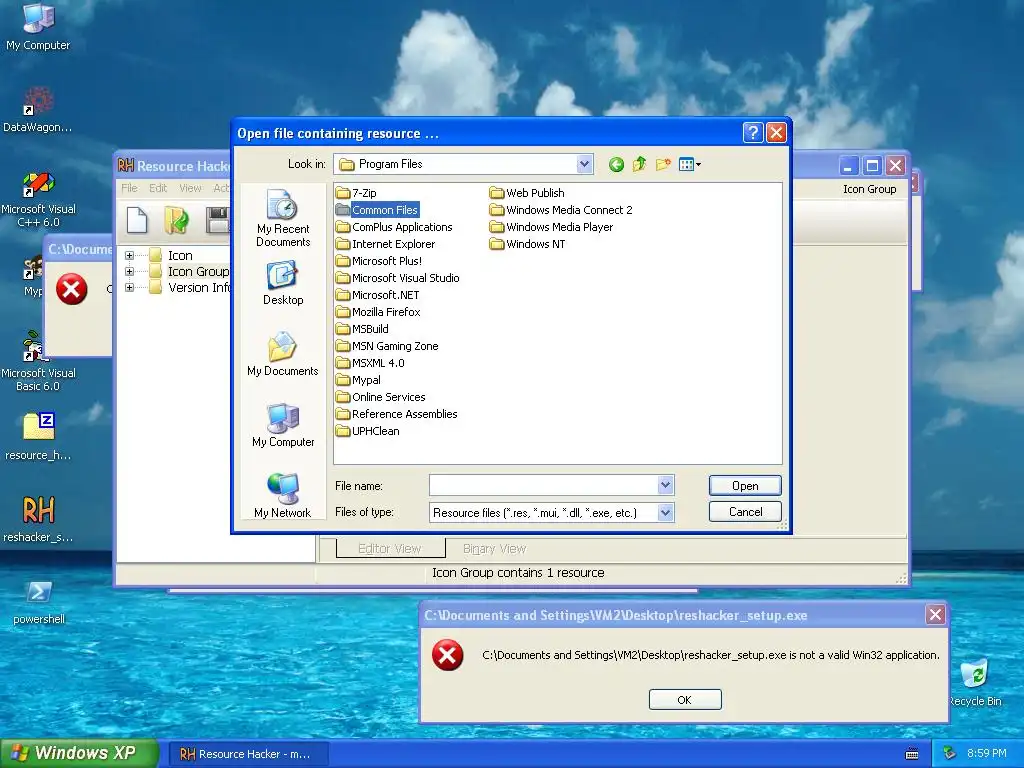The image size is (1024, 768).
Task: Select the Windows Media Connect 2 folder
Action: 561,210
